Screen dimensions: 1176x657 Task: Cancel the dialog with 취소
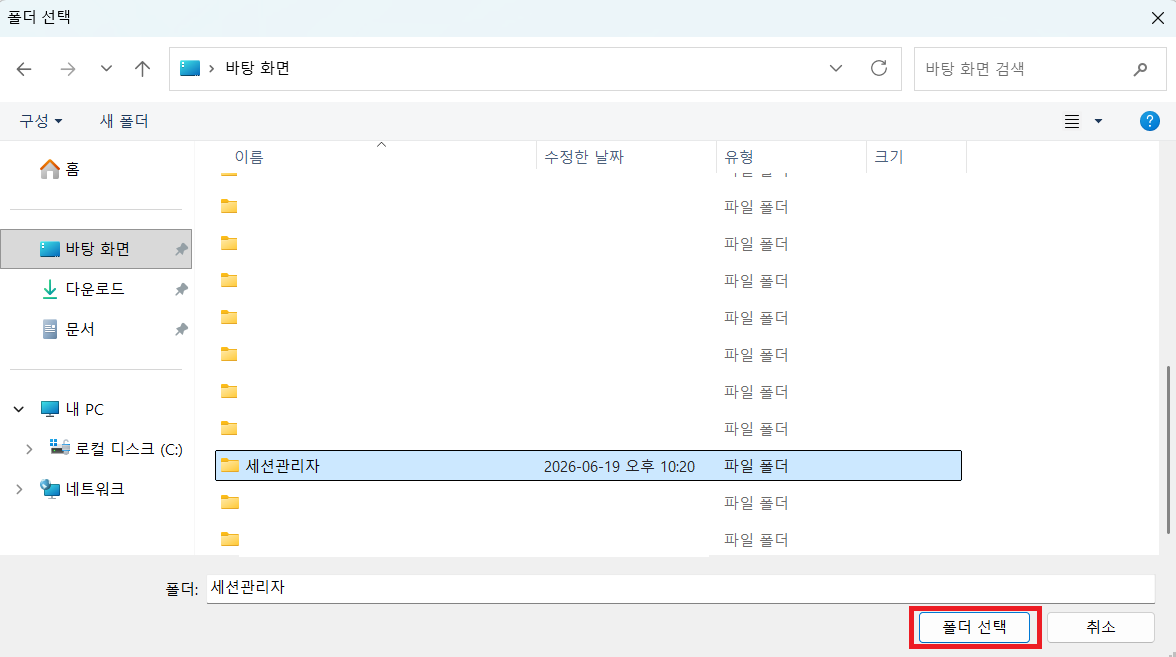(x=1100, y=627)
